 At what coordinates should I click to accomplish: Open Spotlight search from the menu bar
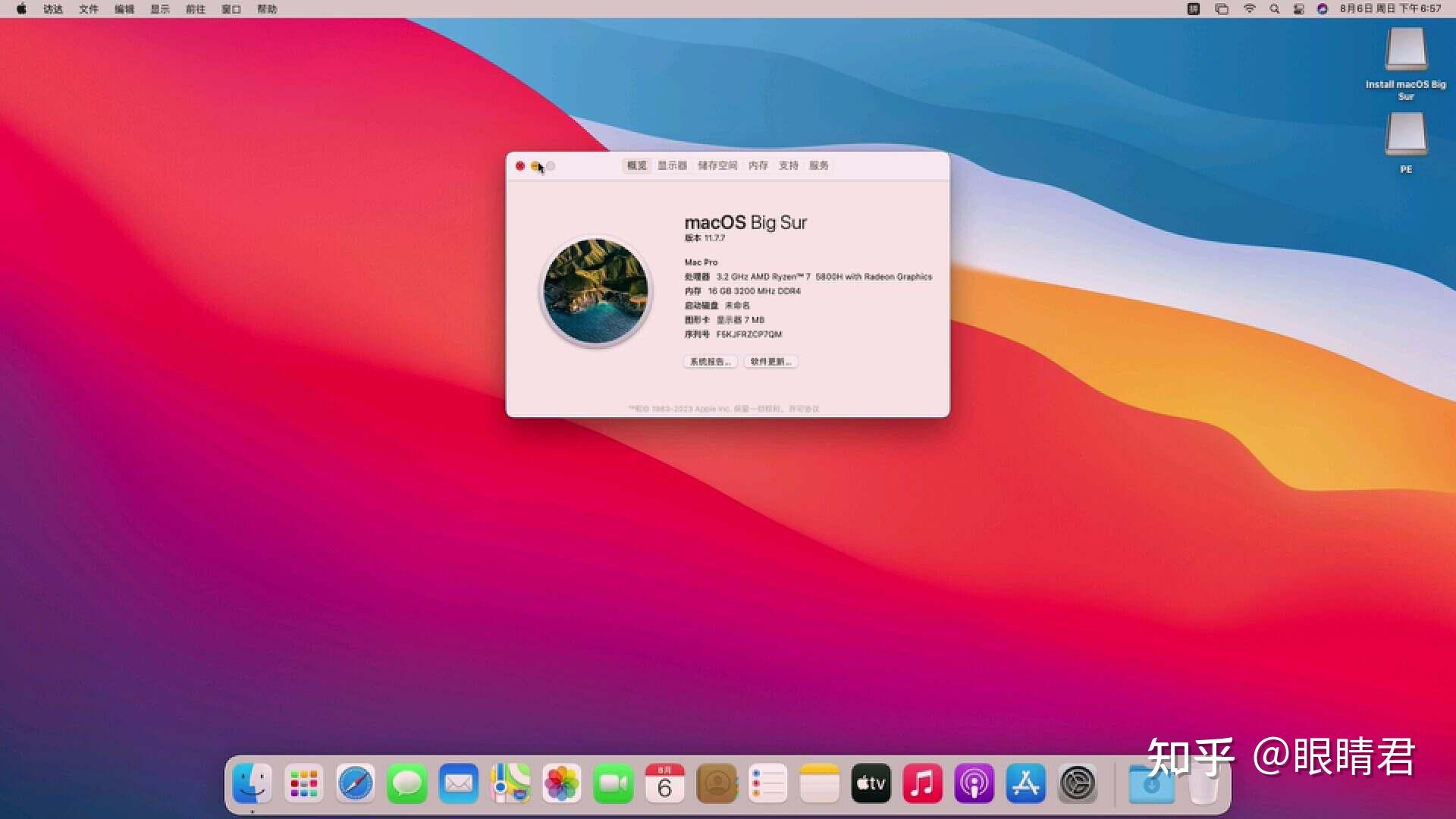point(1275,9)
